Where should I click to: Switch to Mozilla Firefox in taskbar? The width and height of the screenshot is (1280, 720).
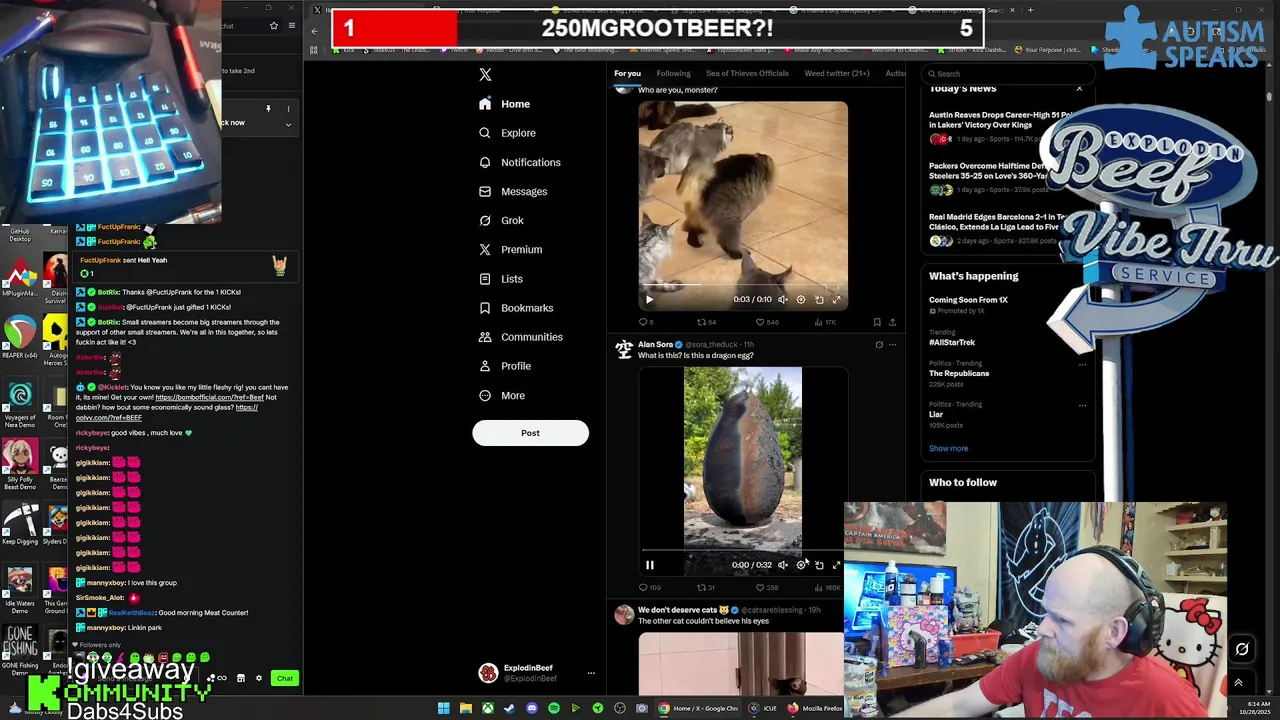coord(815,708)
